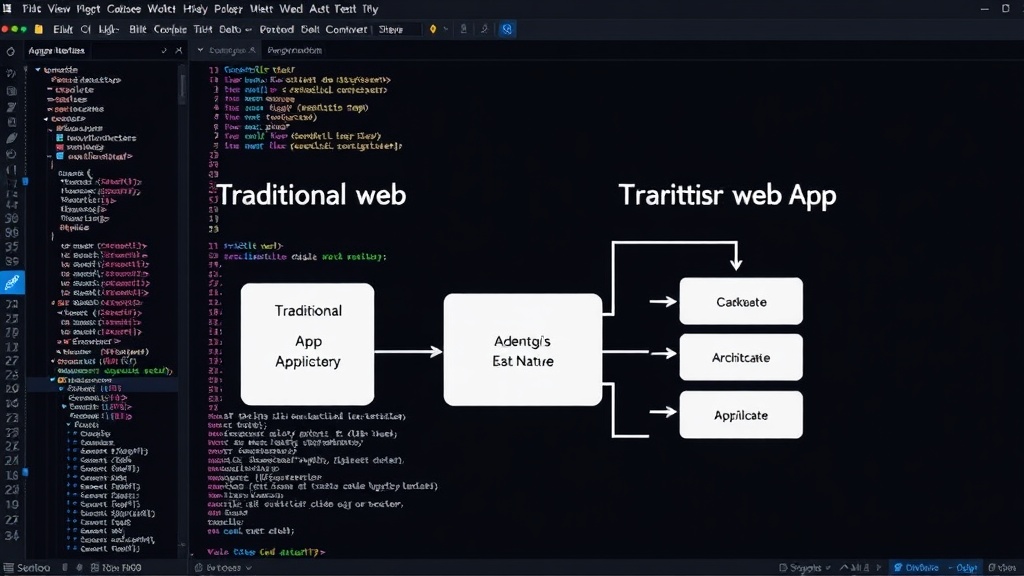Switch to the first editor tab
The image size is (1024, 576).
227,50
